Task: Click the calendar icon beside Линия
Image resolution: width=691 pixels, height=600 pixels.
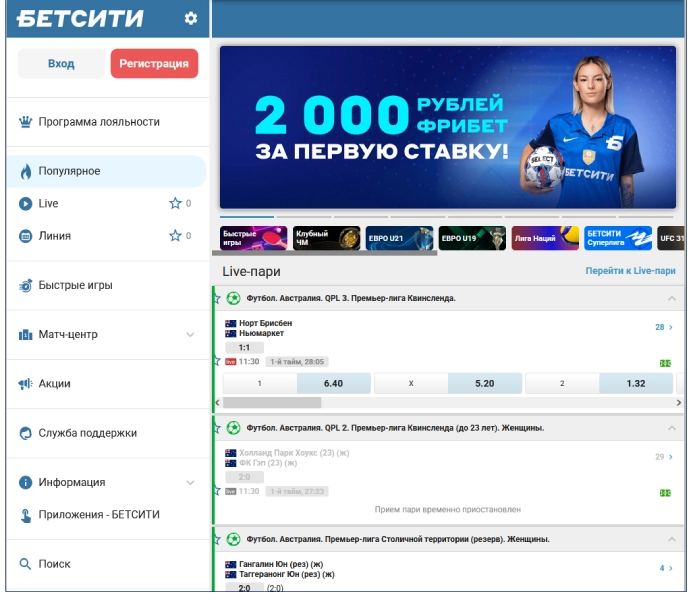Action: point(26,236)
